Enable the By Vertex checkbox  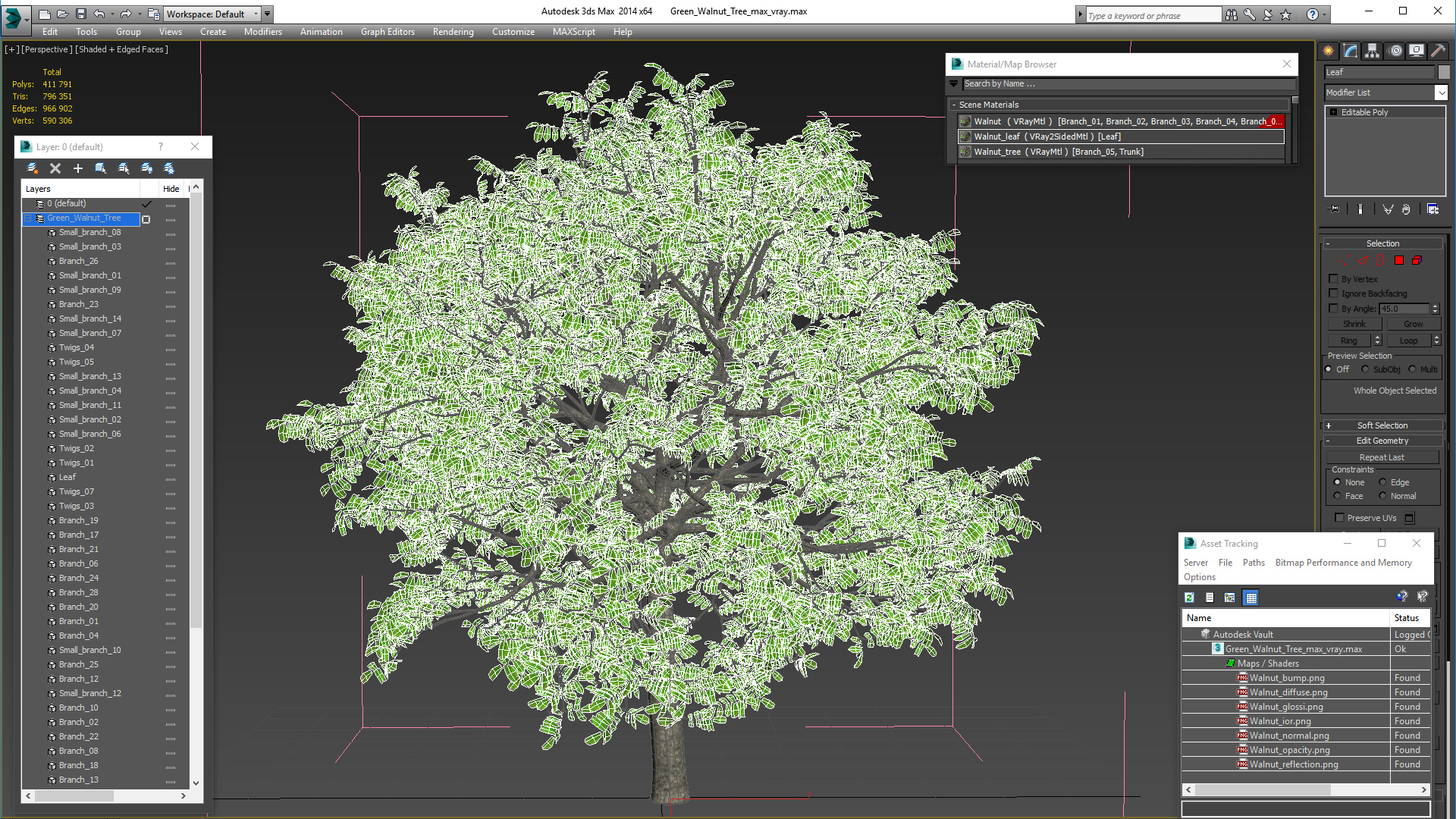1334,279
